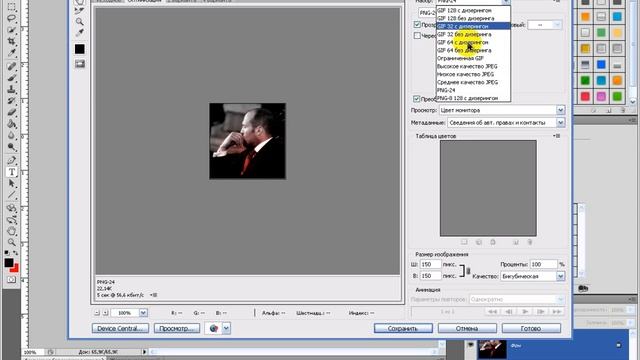This screenshot has width=640, height=360.
Task: Select the Quick Selection tool
Action: click(x=11, y=30)
